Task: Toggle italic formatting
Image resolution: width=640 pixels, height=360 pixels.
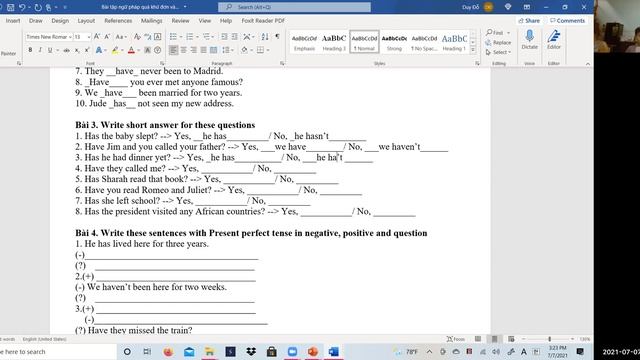Action: pos(40,50)
